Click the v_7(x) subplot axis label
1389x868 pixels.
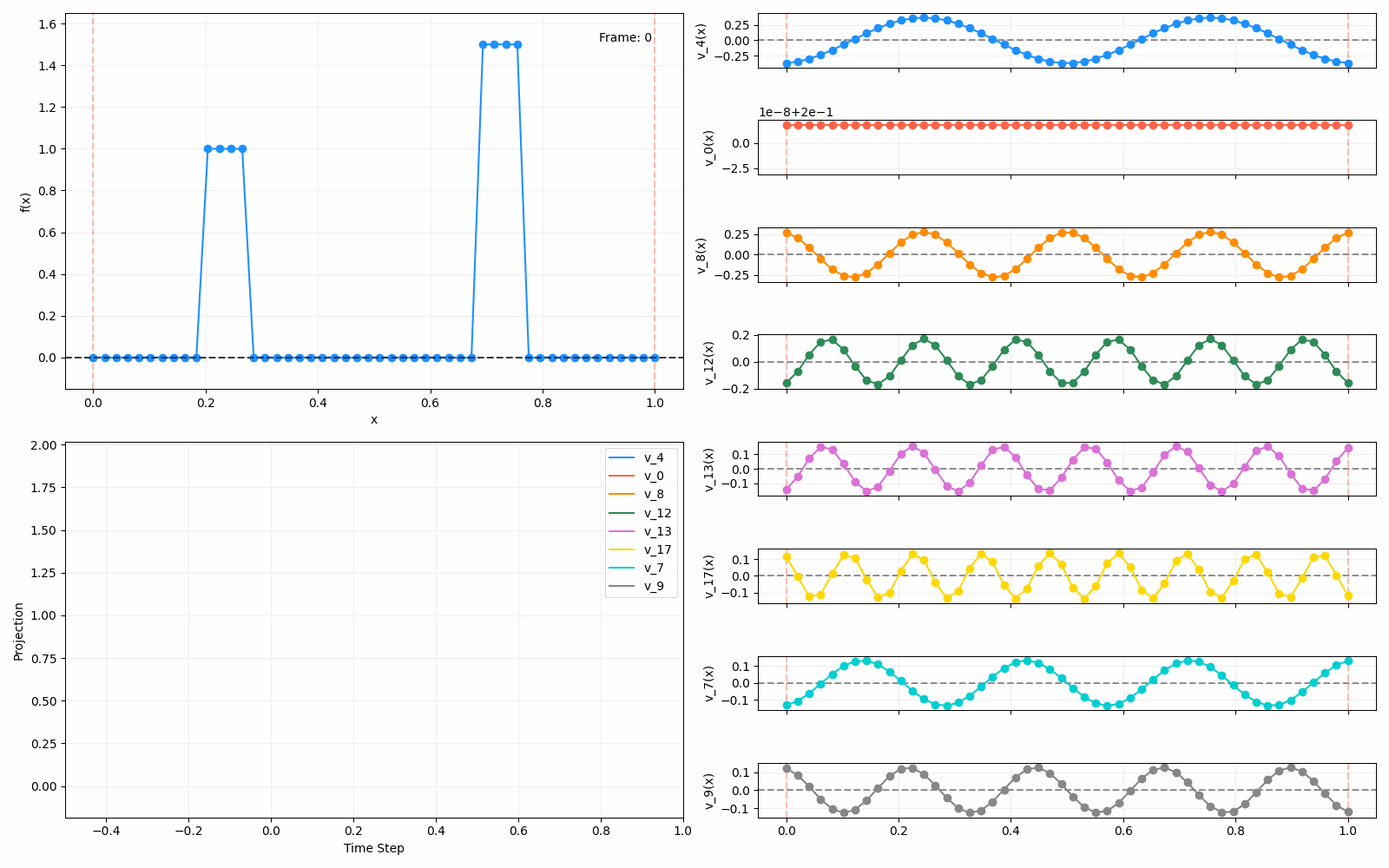coord(708,683)
